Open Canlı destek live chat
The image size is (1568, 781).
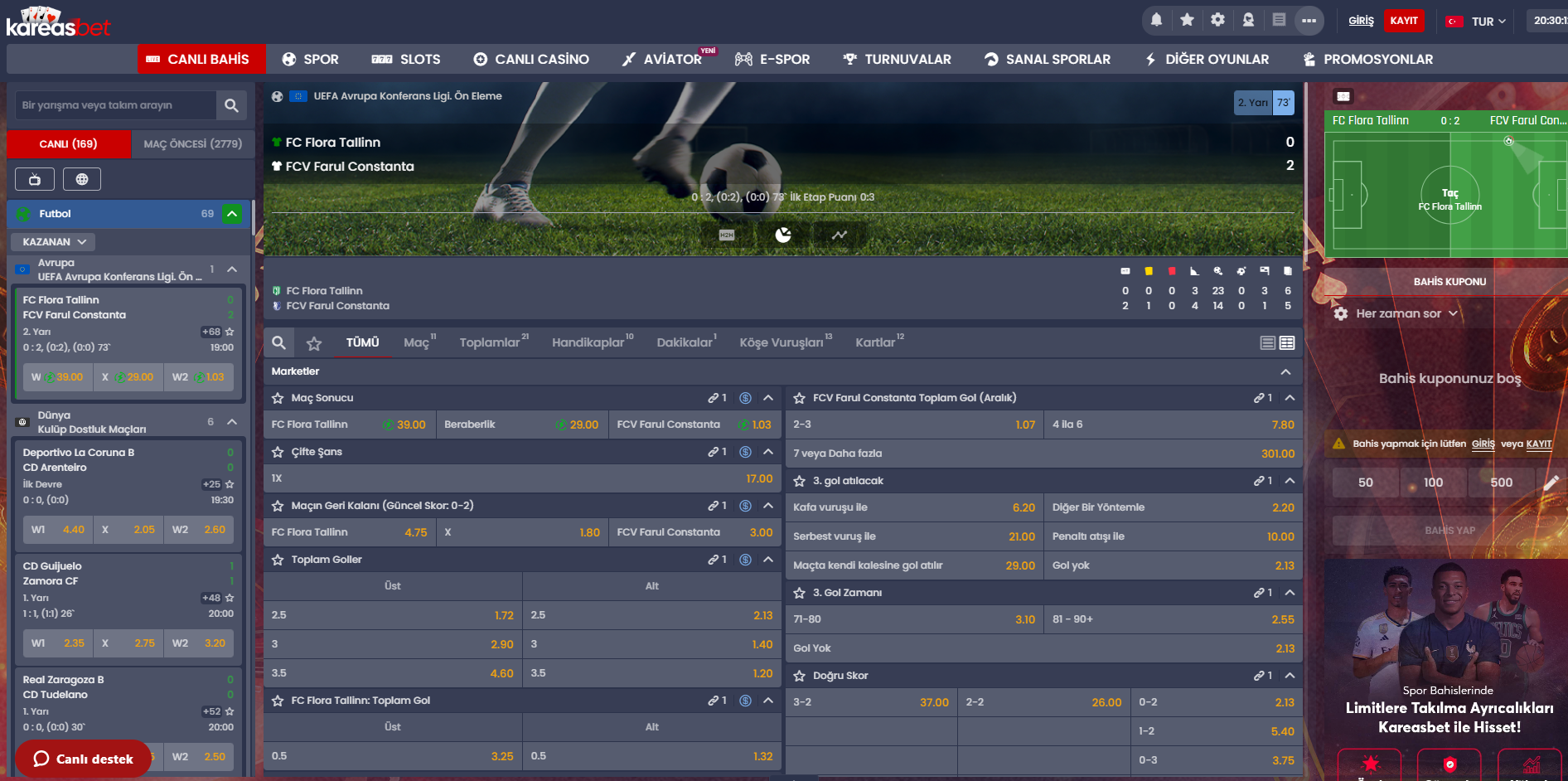point(83,759)
